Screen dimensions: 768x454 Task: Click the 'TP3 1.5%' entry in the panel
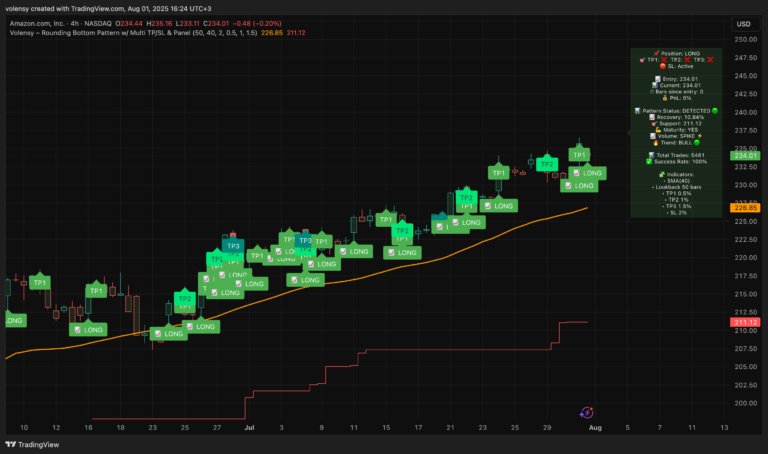tap(676, 206)
